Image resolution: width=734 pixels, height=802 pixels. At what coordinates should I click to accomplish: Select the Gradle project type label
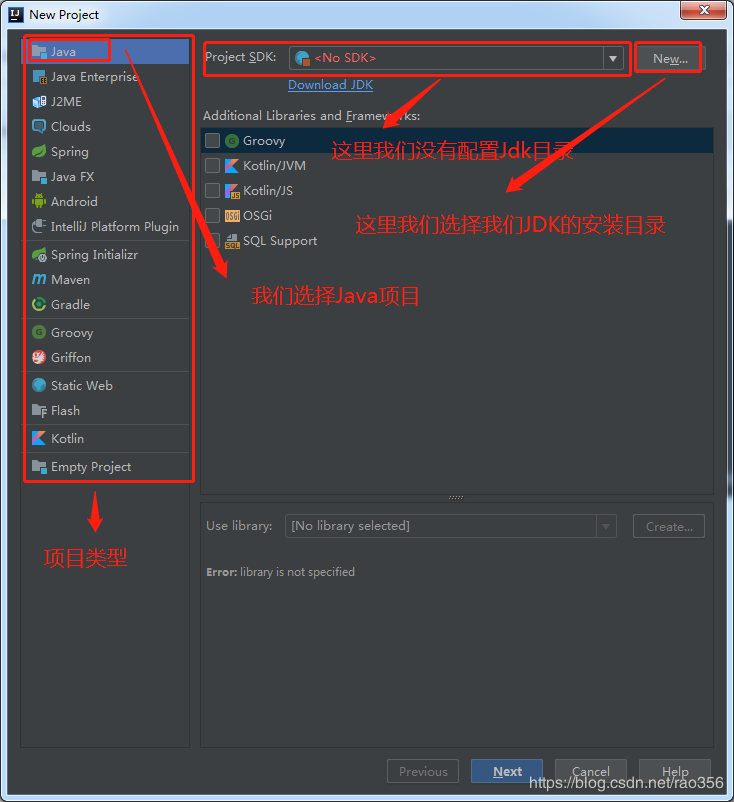[71, 305]
